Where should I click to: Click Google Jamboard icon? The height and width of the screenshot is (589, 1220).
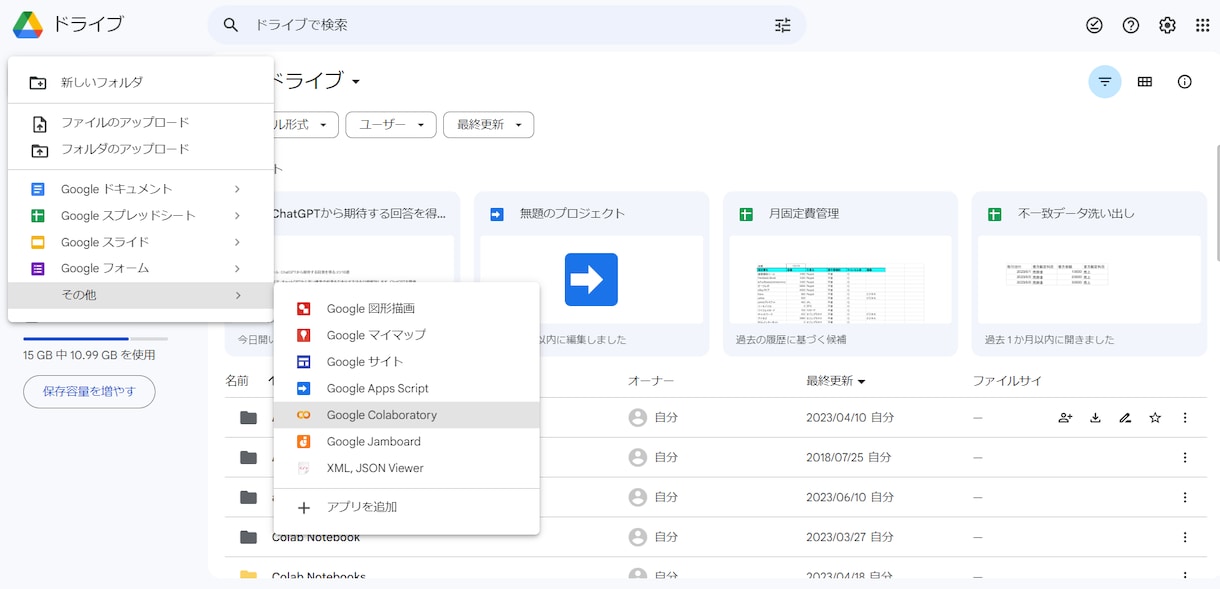tap(304, 441)
